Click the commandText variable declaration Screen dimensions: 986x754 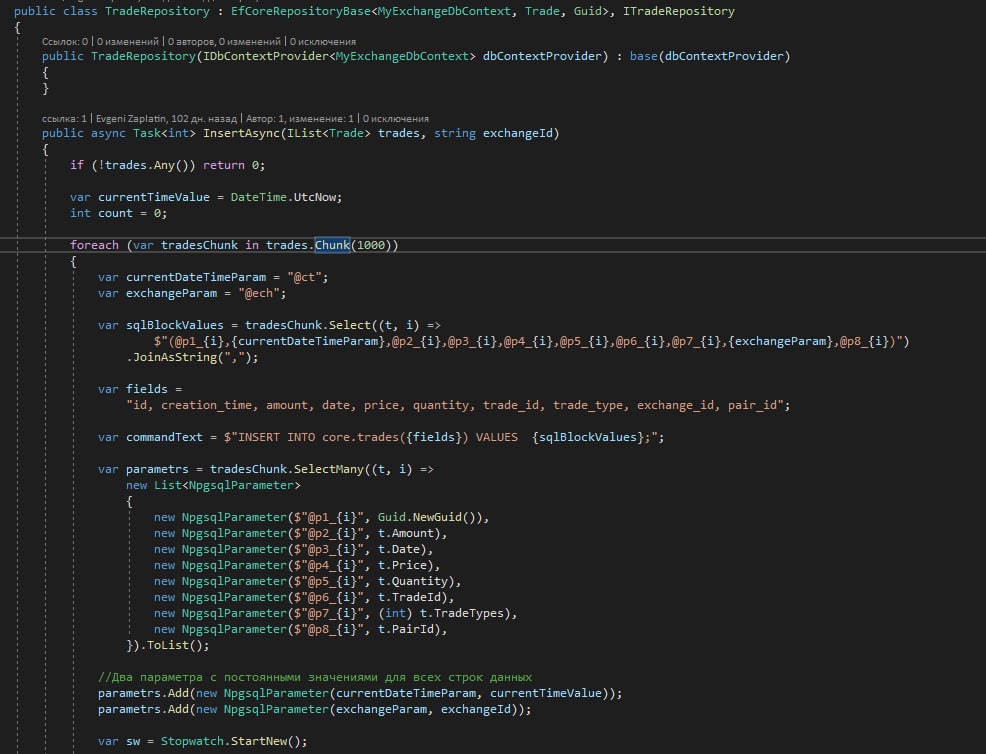[x=164, y=438]
